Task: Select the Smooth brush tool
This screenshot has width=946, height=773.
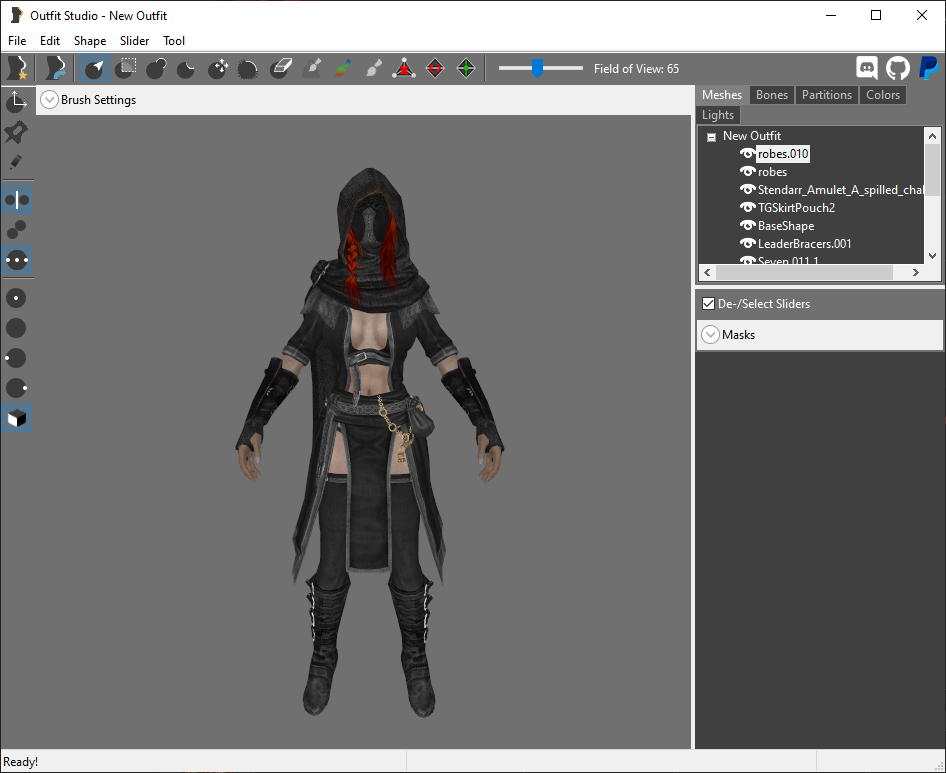Action: pos(248,68)
